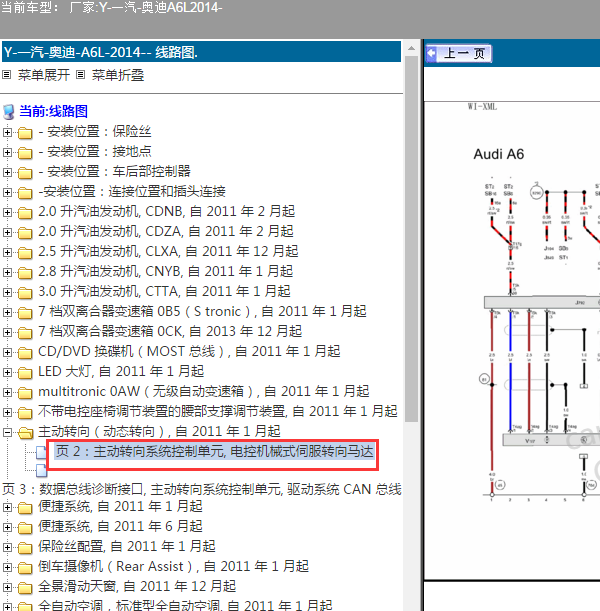Click the arrow icon on 上一页 button
600x611 pixels.
coord(432,53)
